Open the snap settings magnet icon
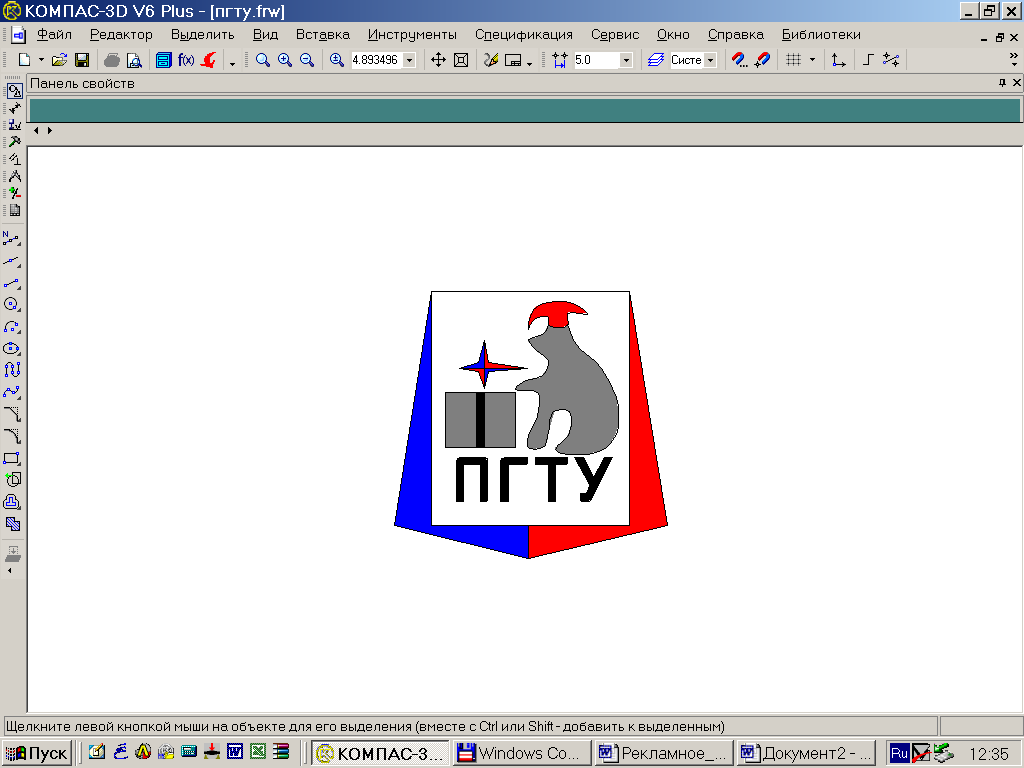 (739, 60)
